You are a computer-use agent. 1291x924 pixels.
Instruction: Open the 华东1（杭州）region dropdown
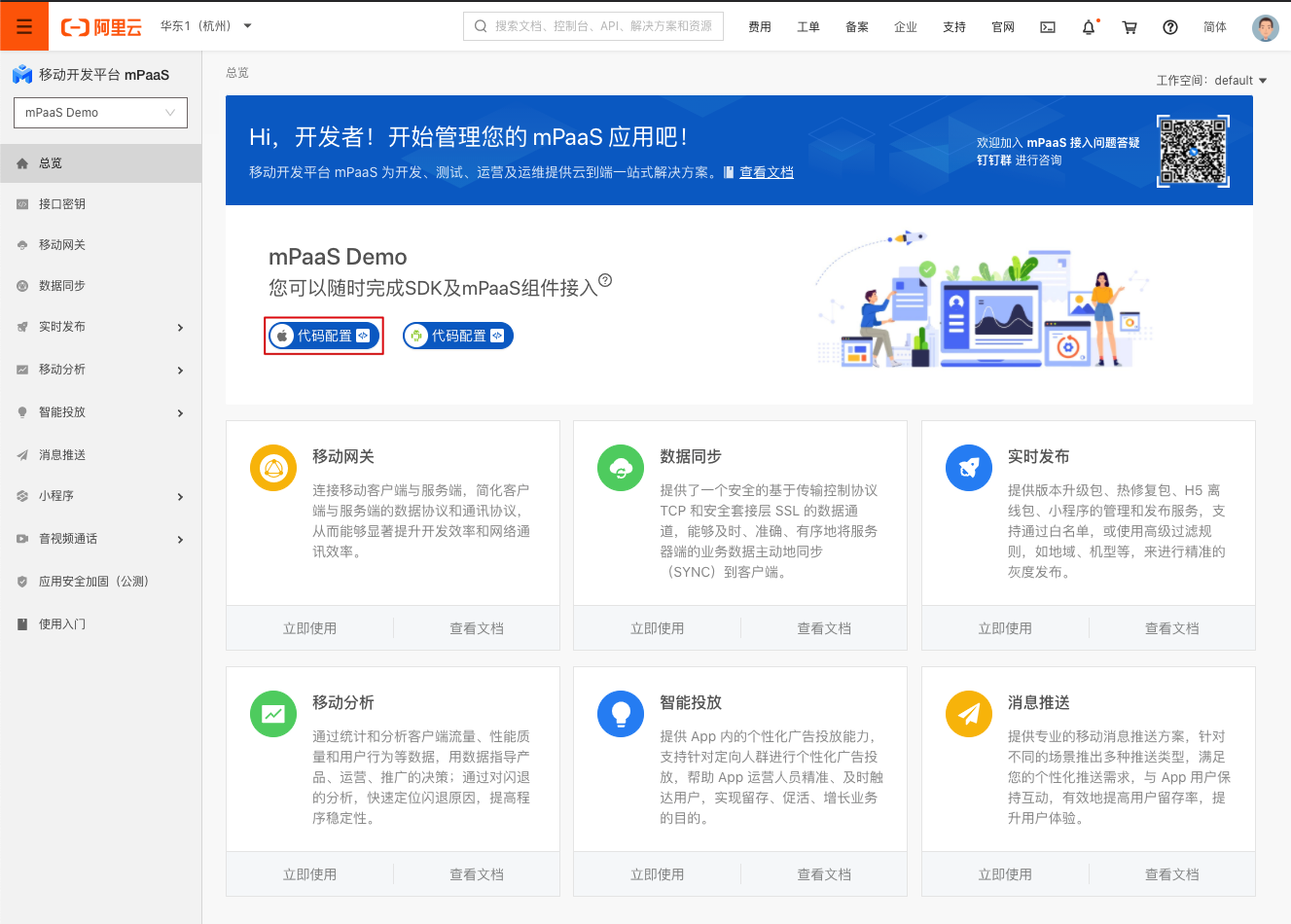205,26
